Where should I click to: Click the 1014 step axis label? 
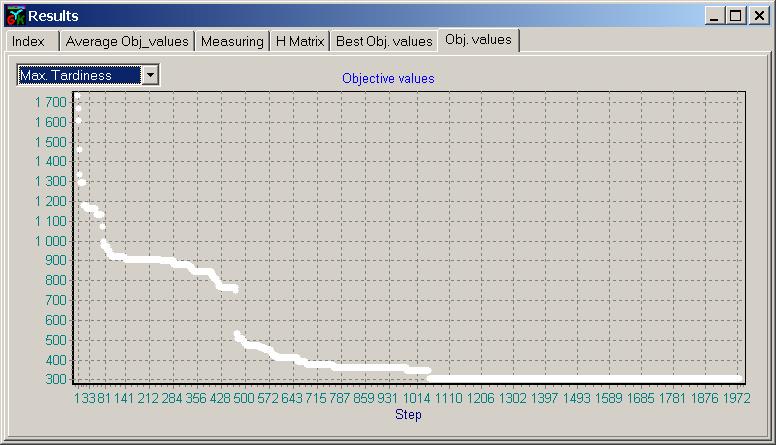tap(417, 398)
